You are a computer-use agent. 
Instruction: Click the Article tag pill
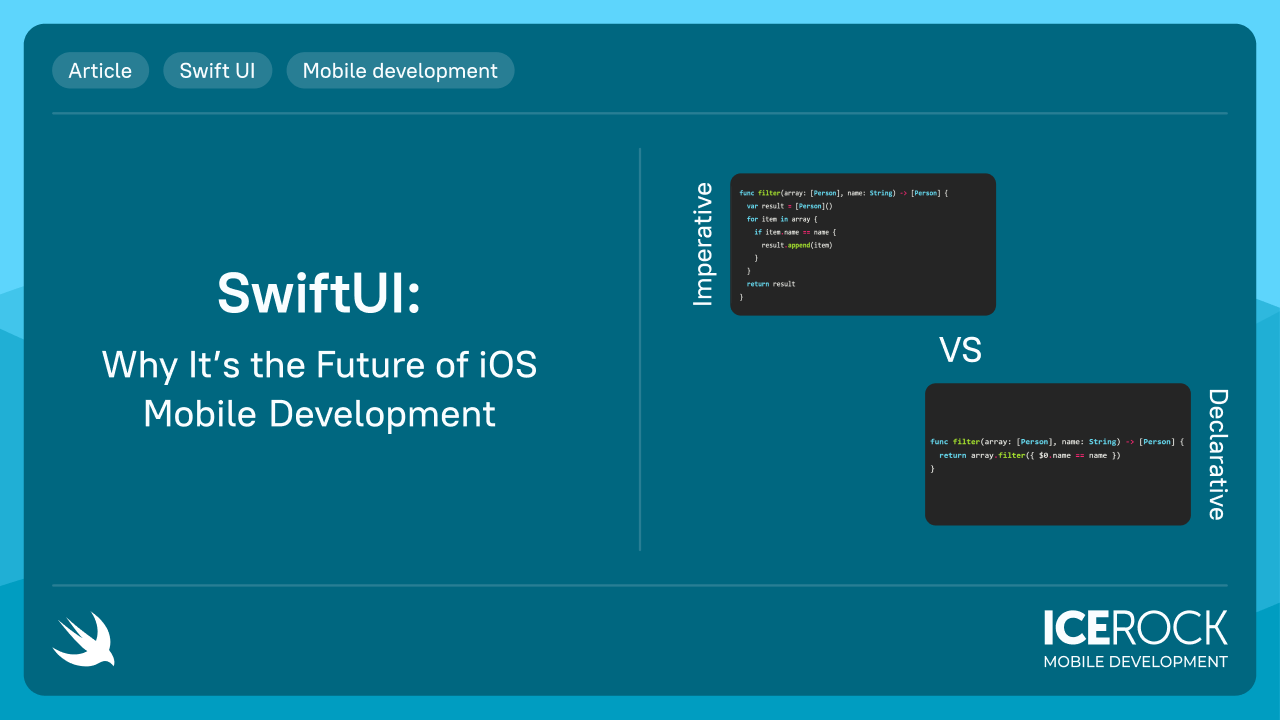pyautogui.click(x=100, y=71)
